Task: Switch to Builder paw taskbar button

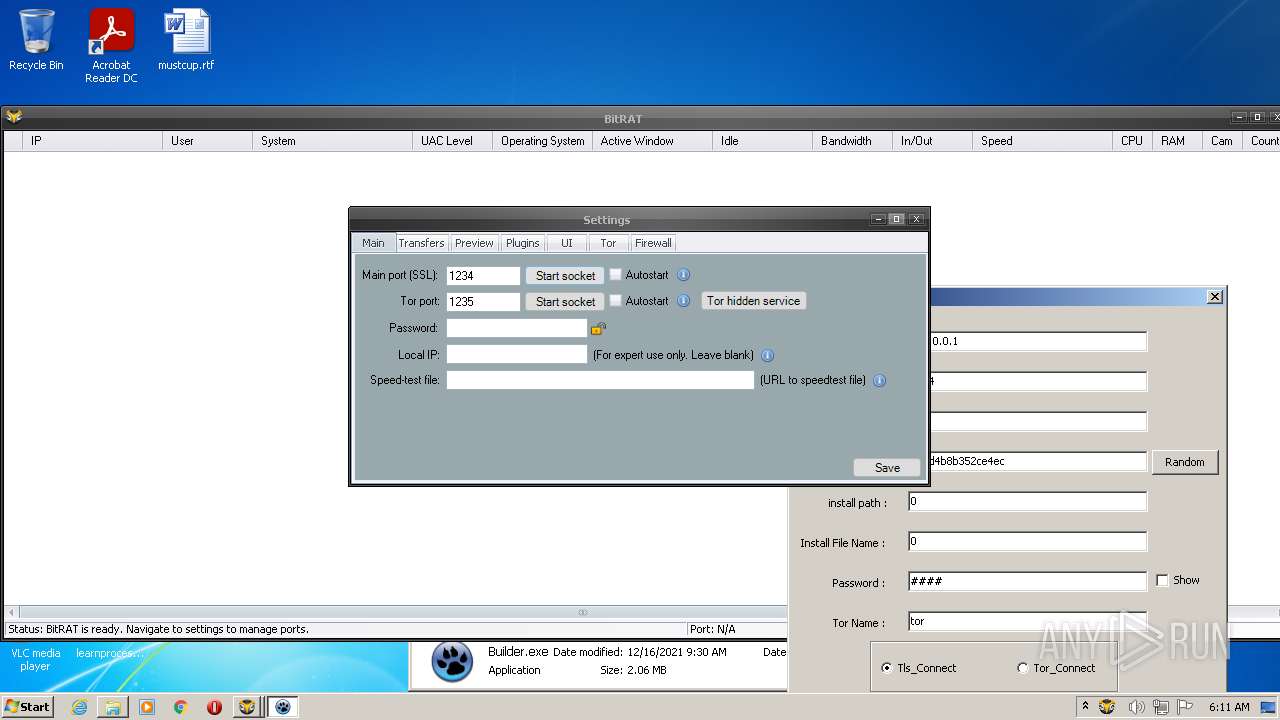Action: [x=283, y=707]
